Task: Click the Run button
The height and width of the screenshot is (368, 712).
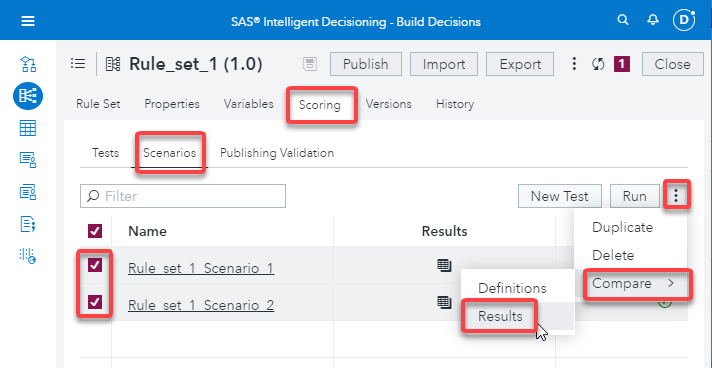Action: [x=634, y=196]
